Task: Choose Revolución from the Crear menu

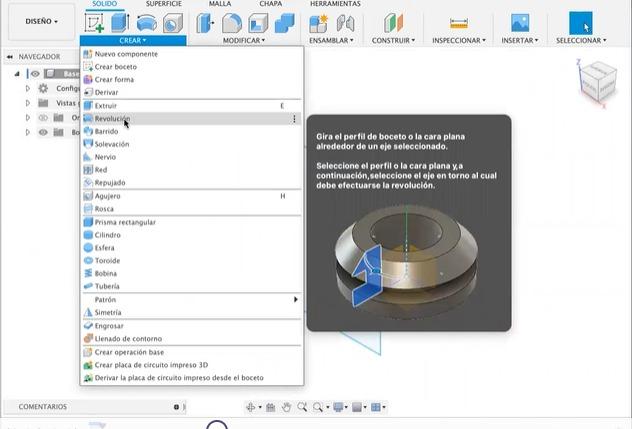Action: [192, 119]
